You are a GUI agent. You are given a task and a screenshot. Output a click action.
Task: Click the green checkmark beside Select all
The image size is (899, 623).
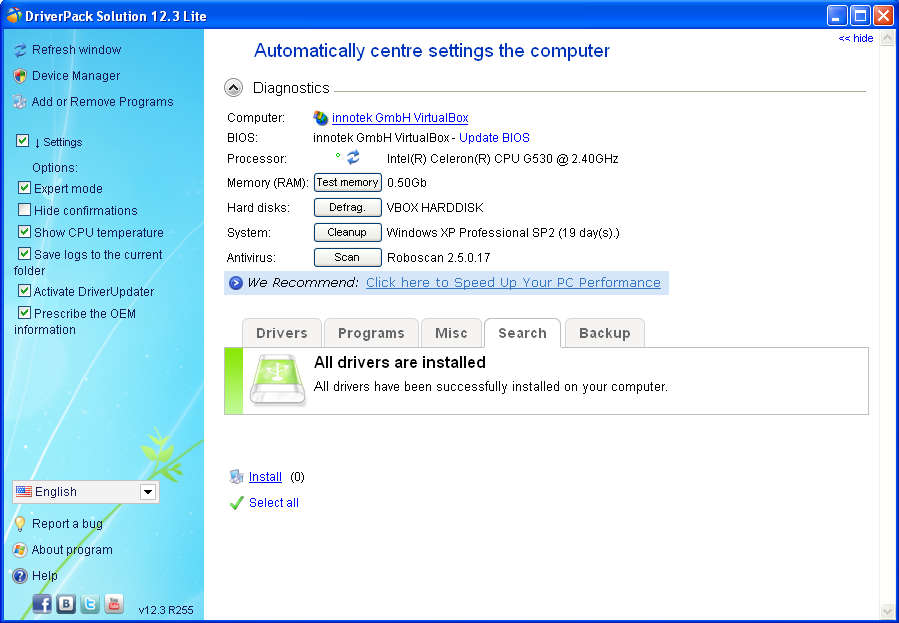click(x=236, y=503)
